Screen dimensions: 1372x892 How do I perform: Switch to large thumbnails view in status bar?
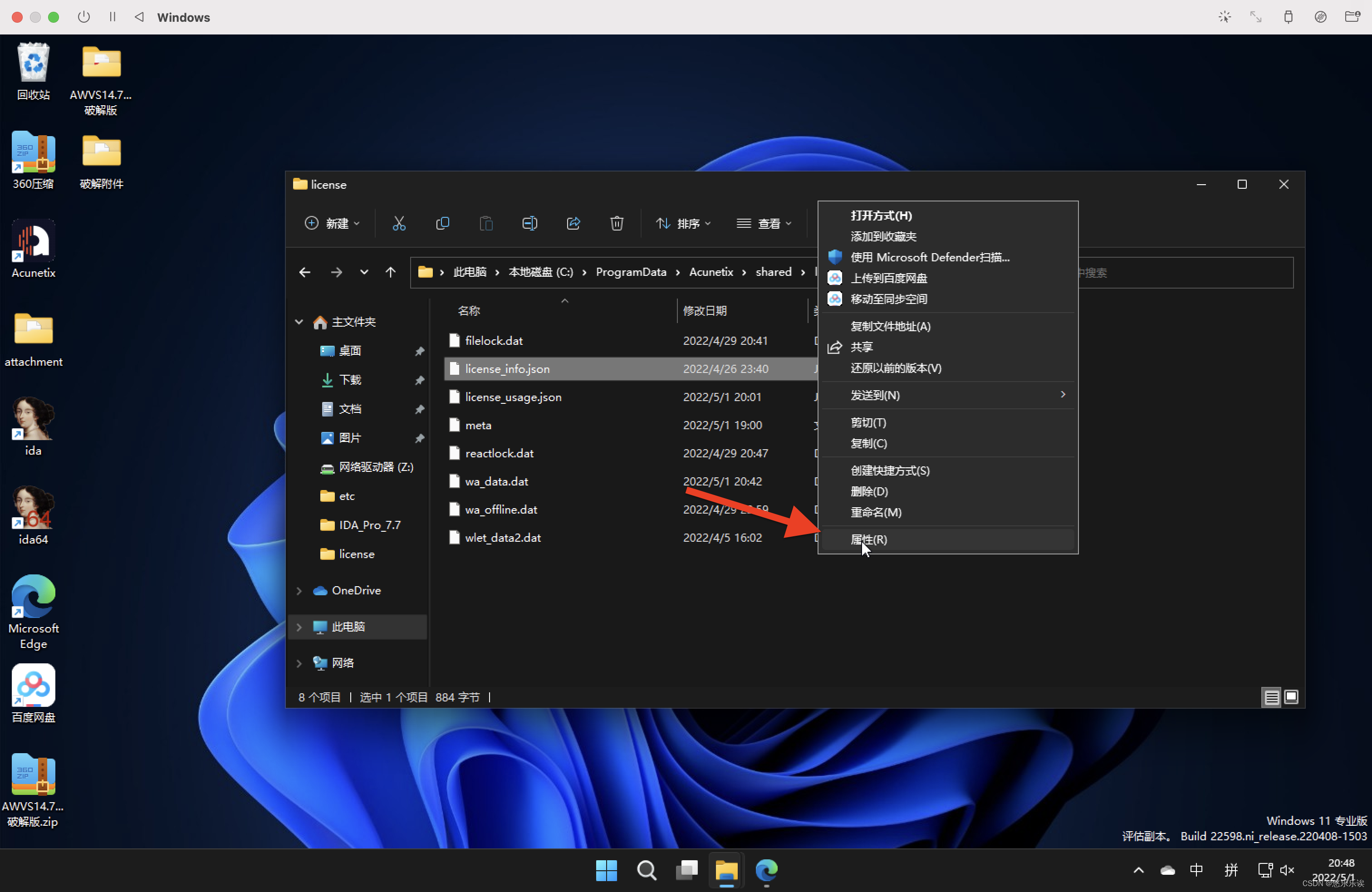(x=1291, y=697)
